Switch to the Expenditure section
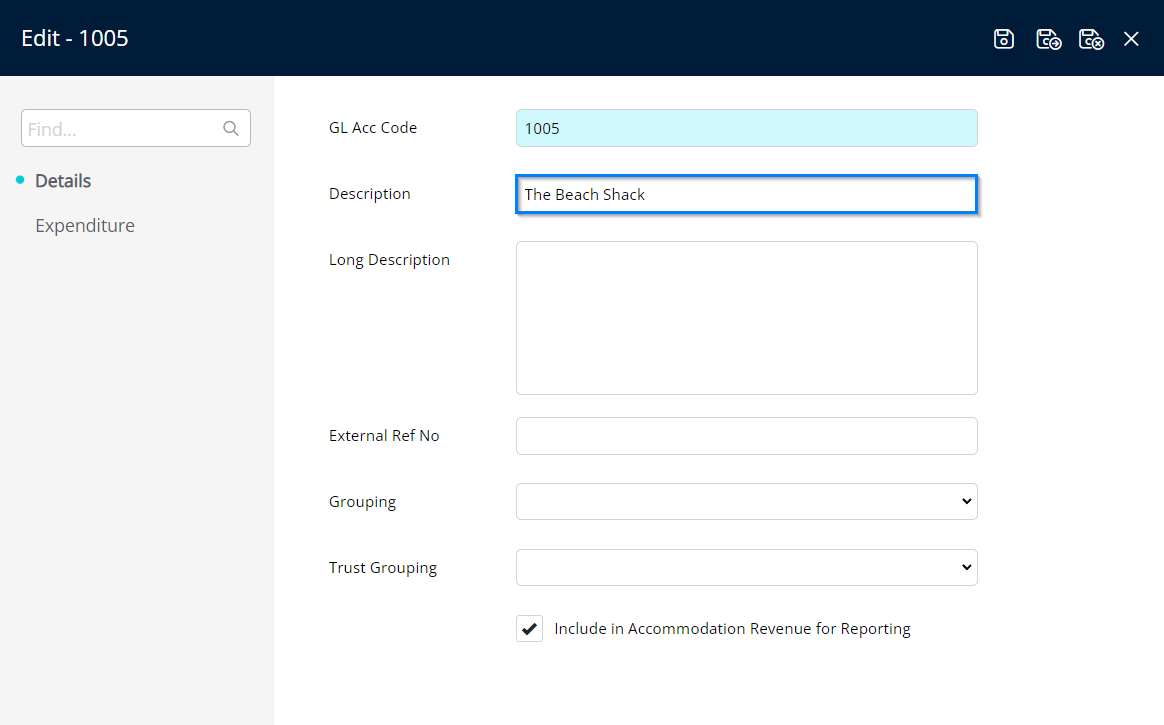Image resolution: width=1164 pixels, height=725 pixels. [x=85, y=226]
